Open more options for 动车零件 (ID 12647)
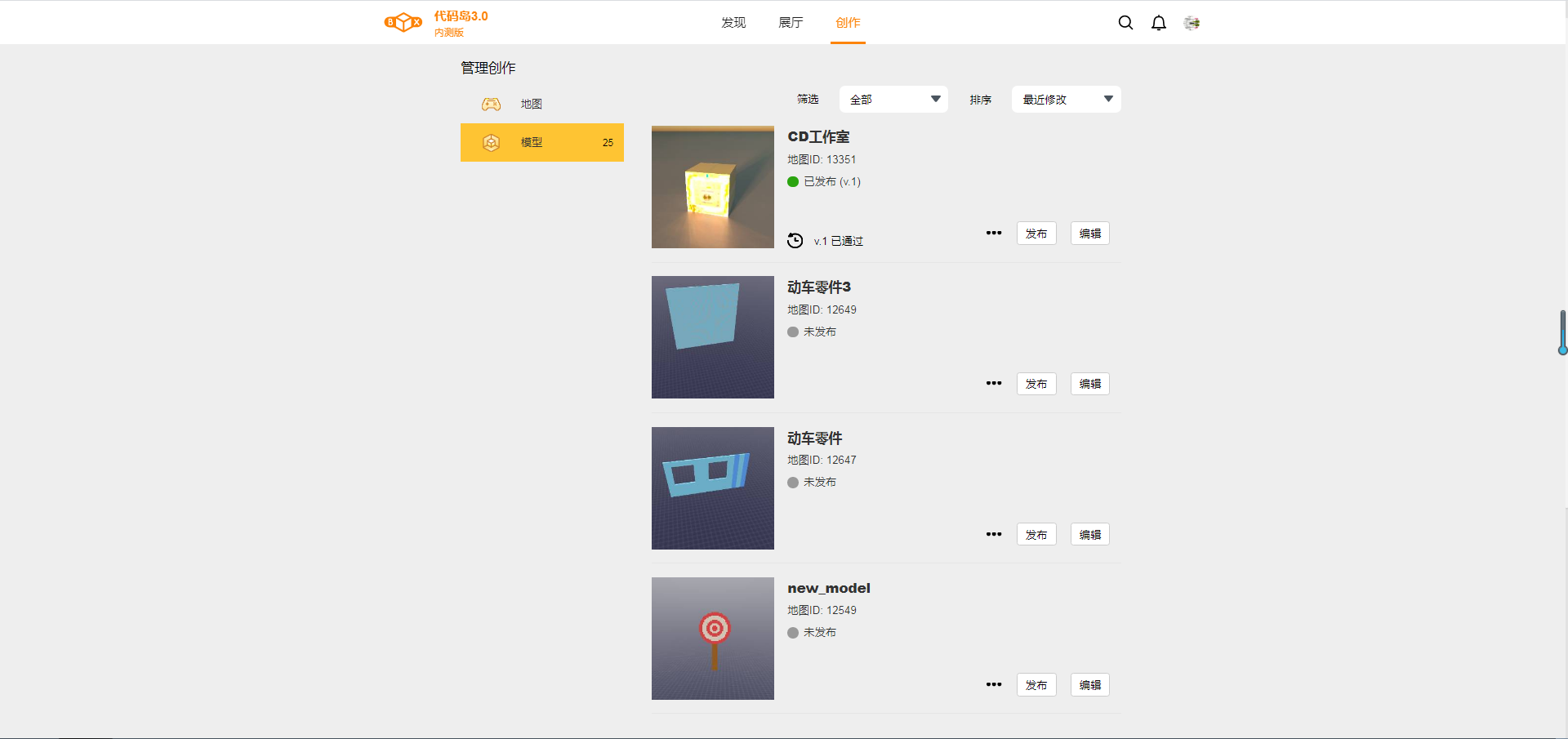 tap(994, 534)
